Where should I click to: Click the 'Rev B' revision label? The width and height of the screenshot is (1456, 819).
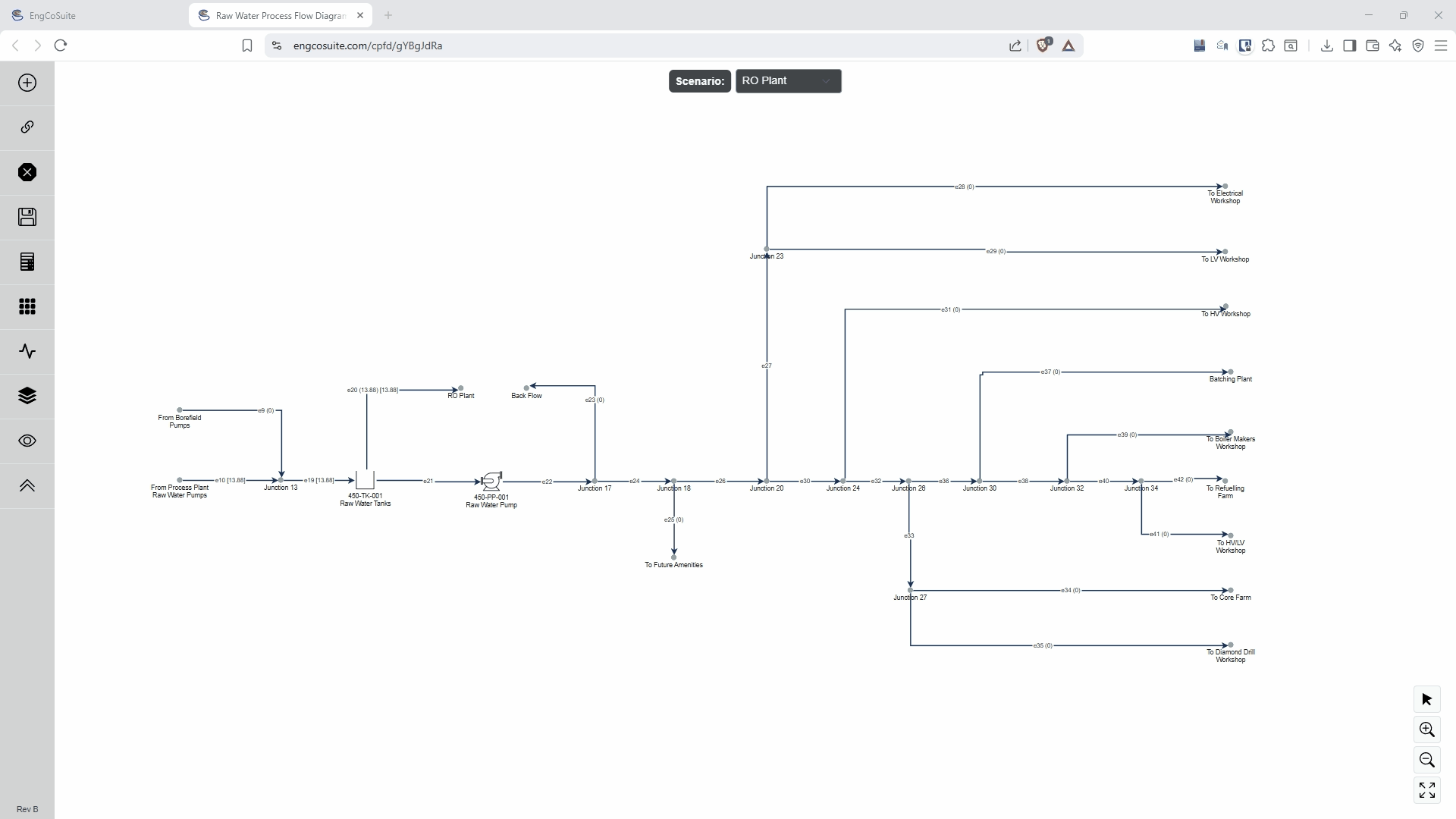pyautogui.click(x=27, y=809)
